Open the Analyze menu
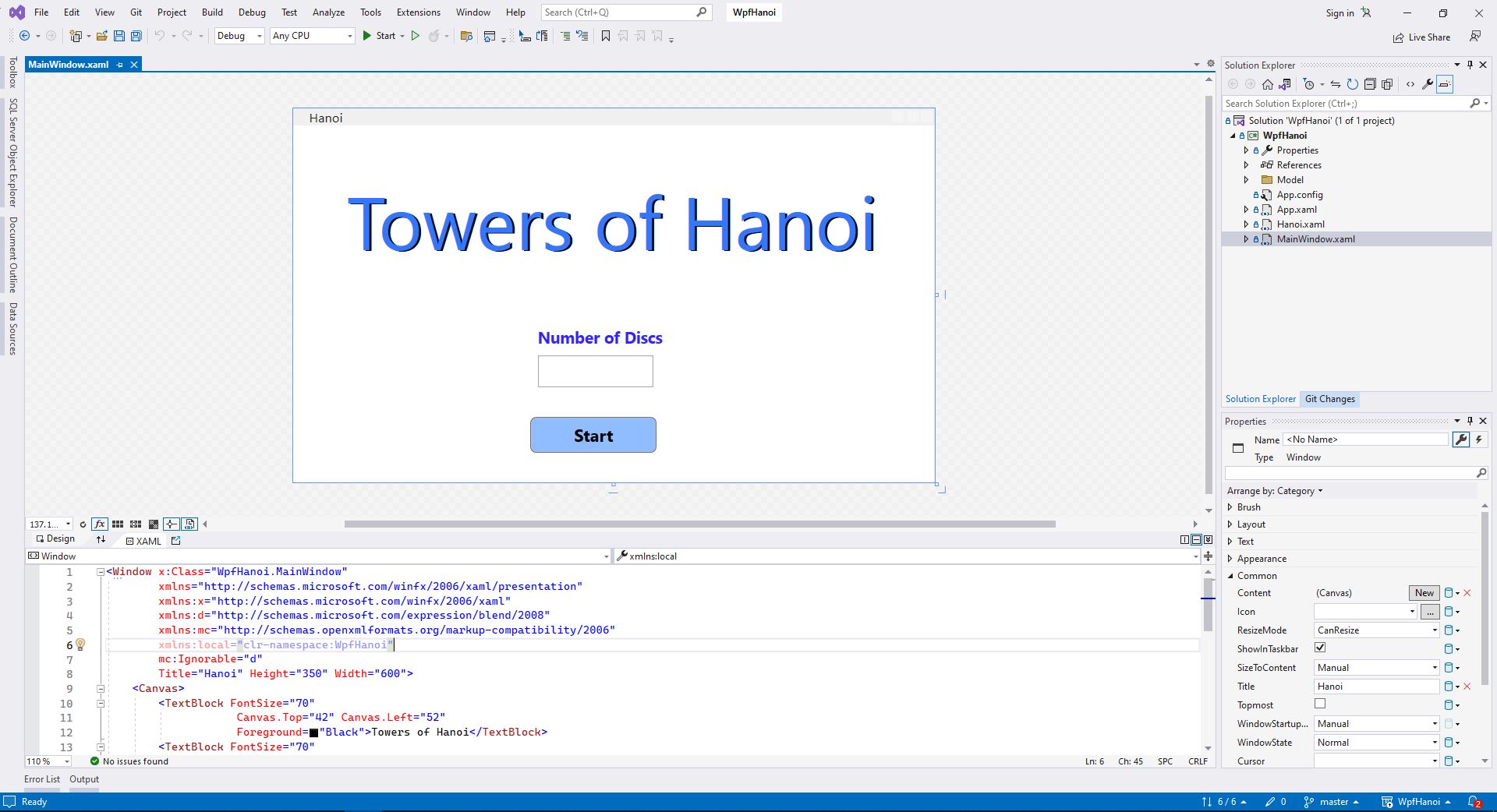This screenshot has width=1497, height=812. [328, 12]
